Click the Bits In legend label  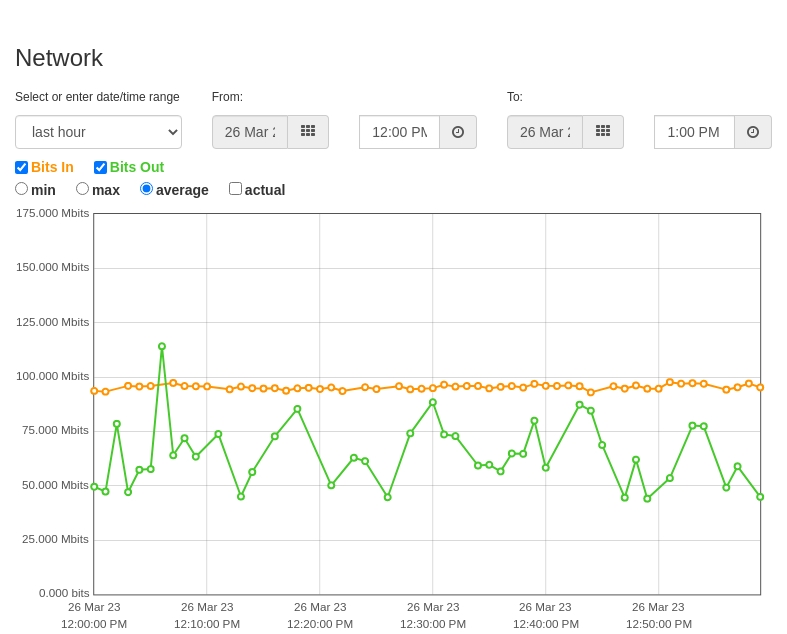click(52, 167)
